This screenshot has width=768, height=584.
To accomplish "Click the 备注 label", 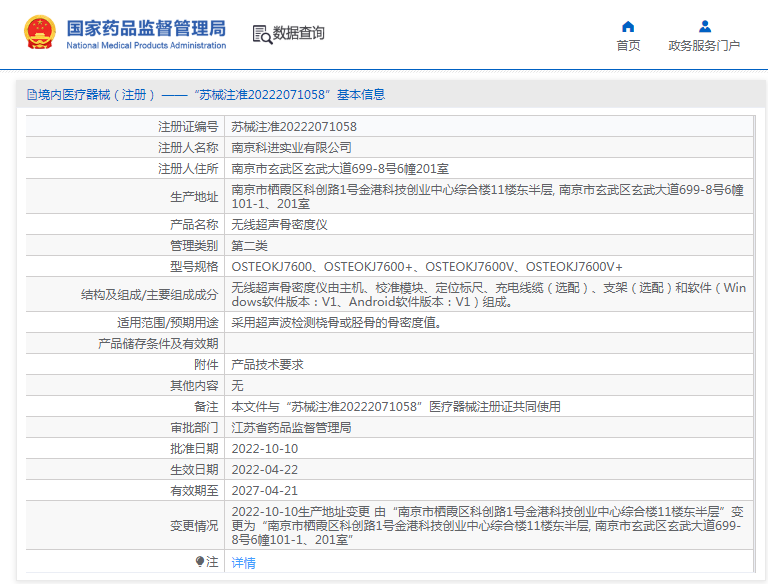I will coord(206,407).
